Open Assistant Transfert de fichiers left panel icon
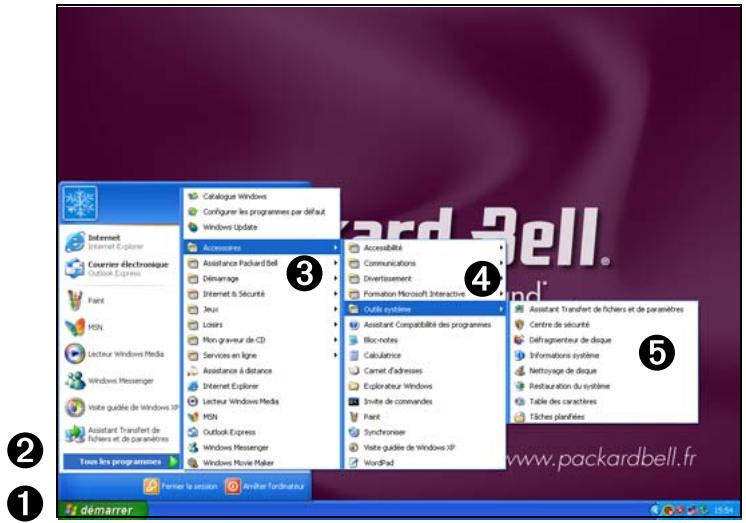The image size is (746, 523). tap(75, 434)
